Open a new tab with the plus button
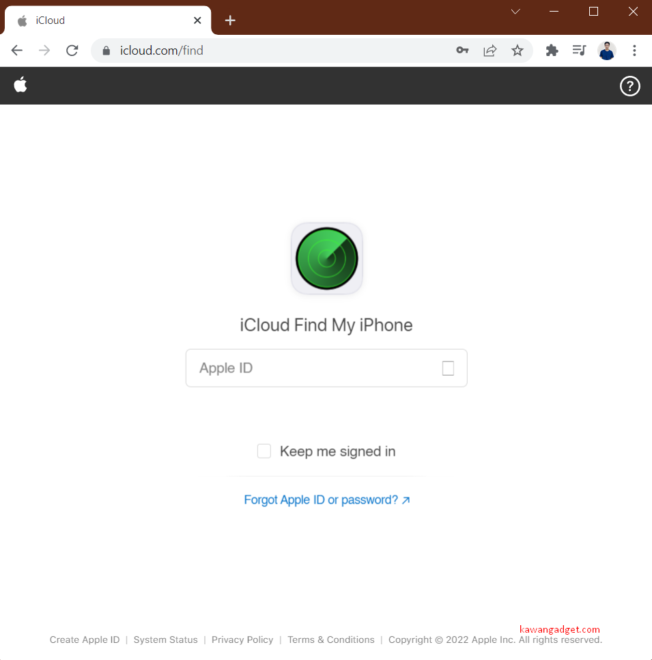 point(230,20)
